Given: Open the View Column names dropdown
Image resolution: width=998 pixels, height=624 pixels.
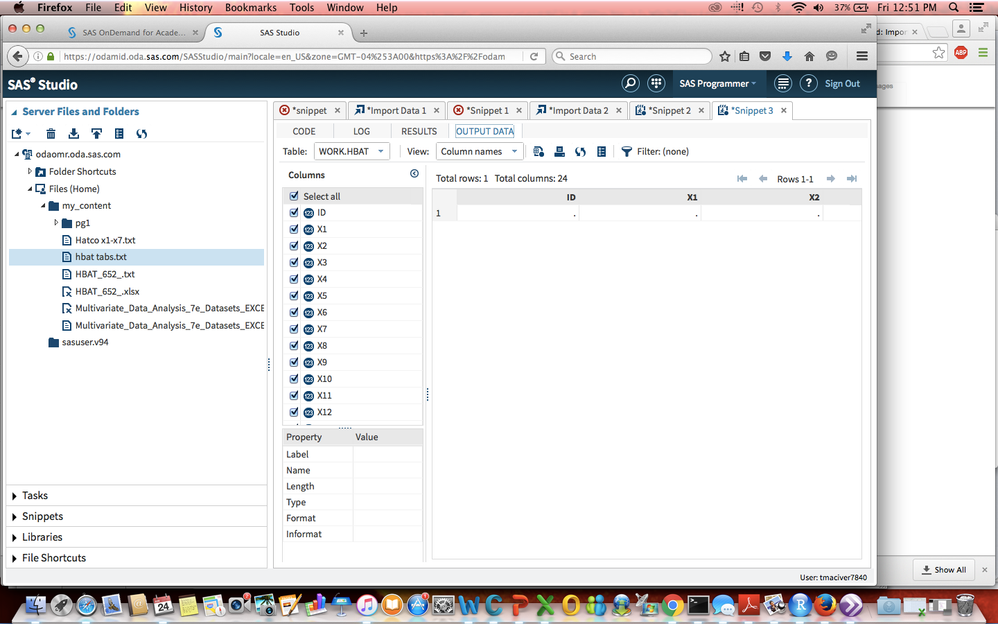Looking at the screenshot, I should tap(479, 152).
